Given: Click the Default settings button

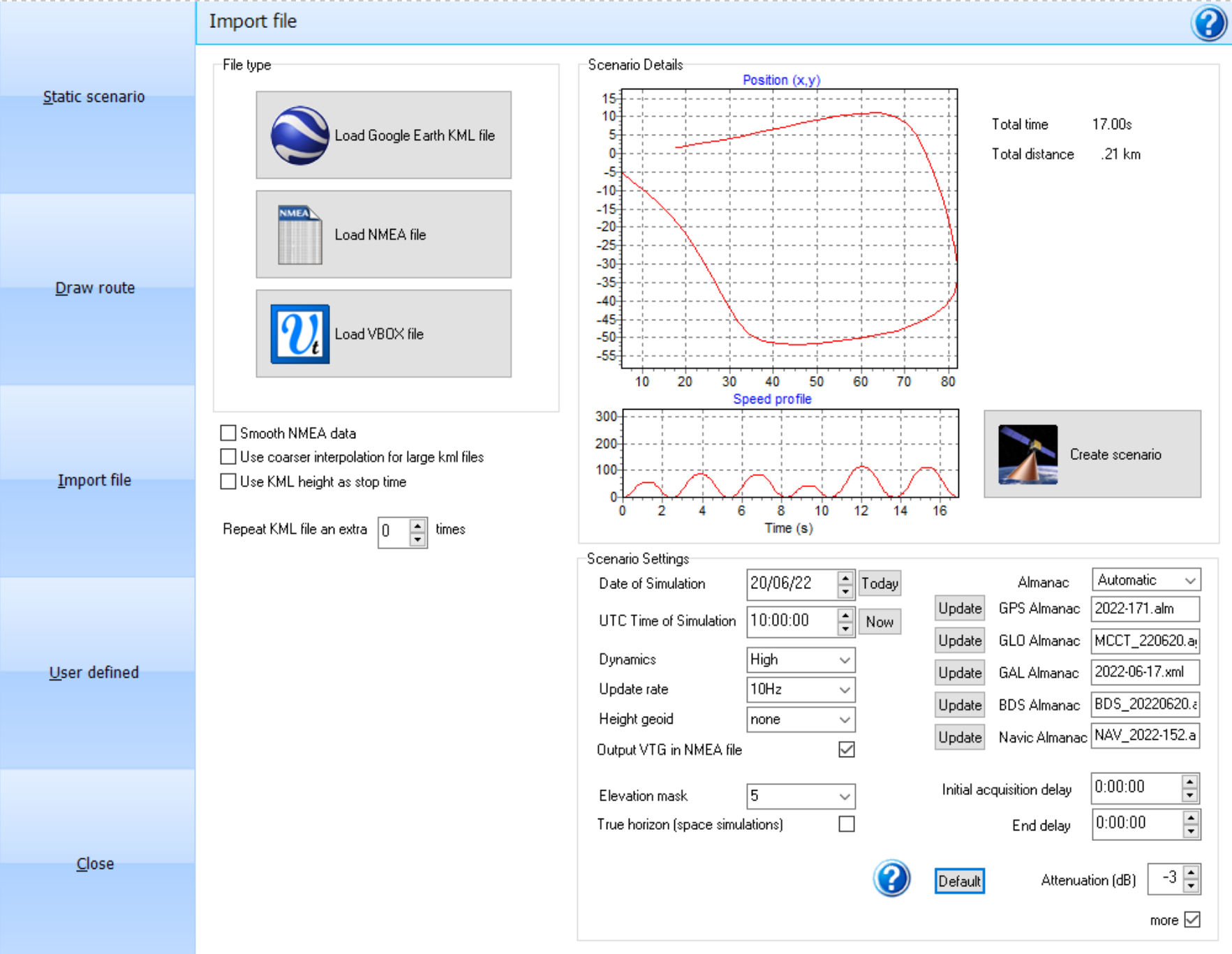Looking at the screenshot, I should click(x=959, y=881).
